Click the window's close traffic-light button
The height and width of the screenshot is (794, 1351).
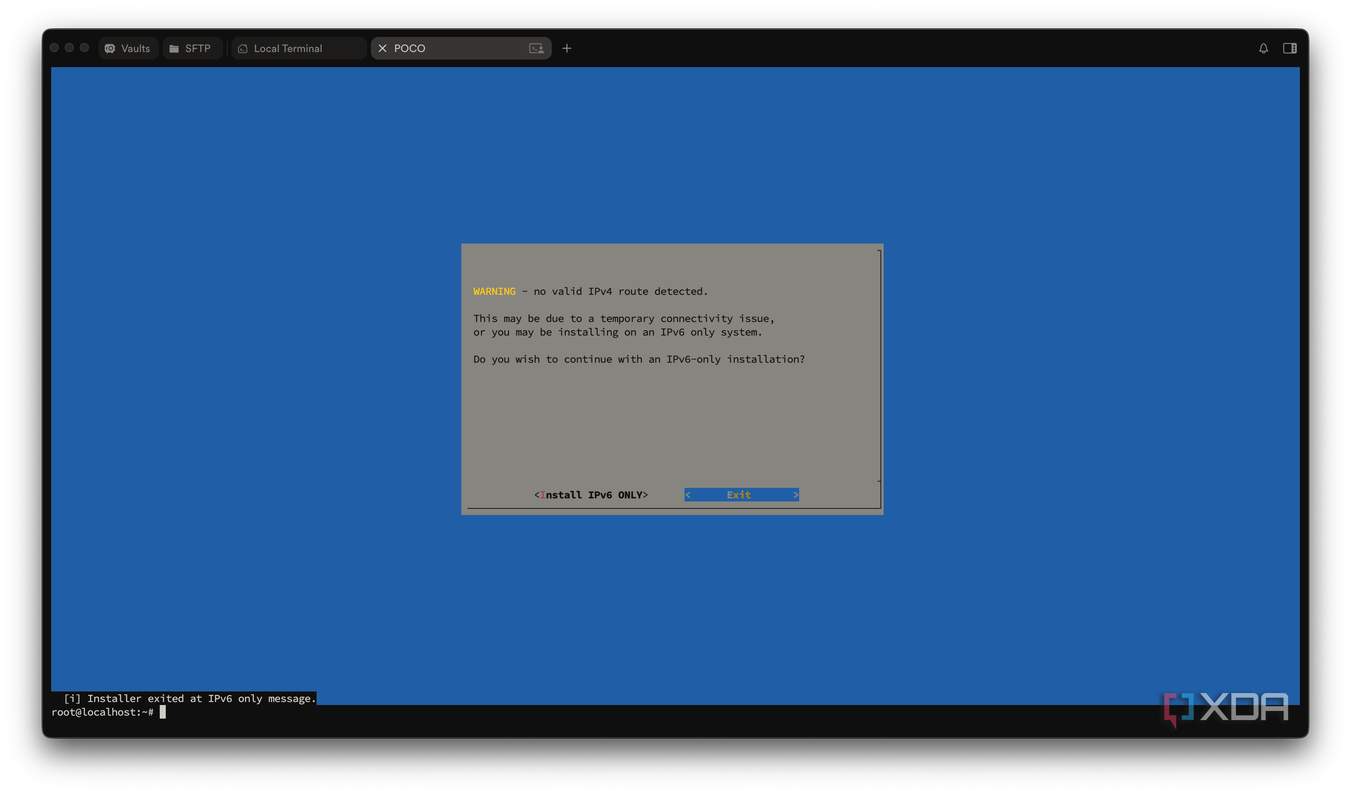coord(54,48)
